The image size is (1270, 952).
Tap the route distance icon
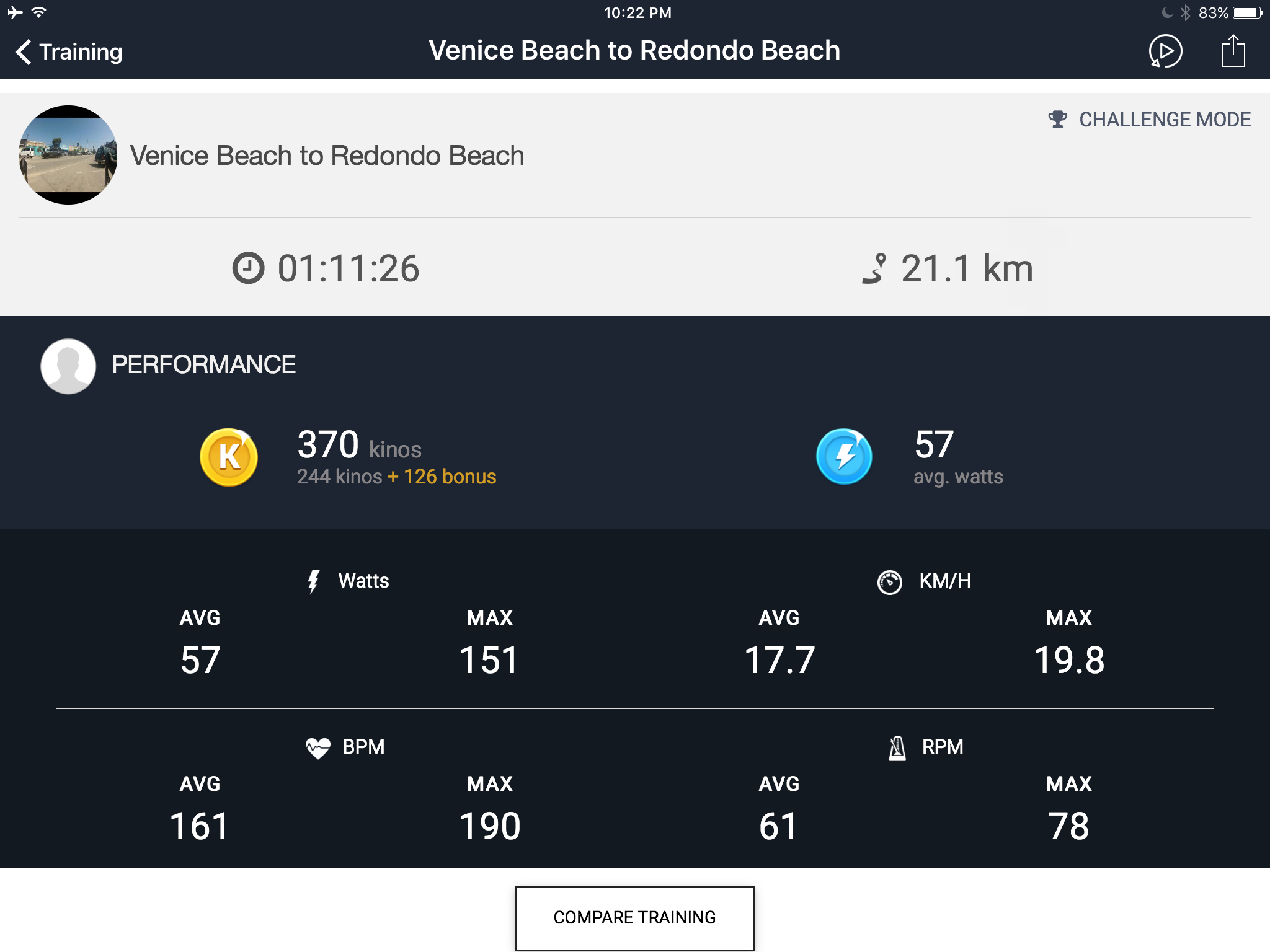875,268
